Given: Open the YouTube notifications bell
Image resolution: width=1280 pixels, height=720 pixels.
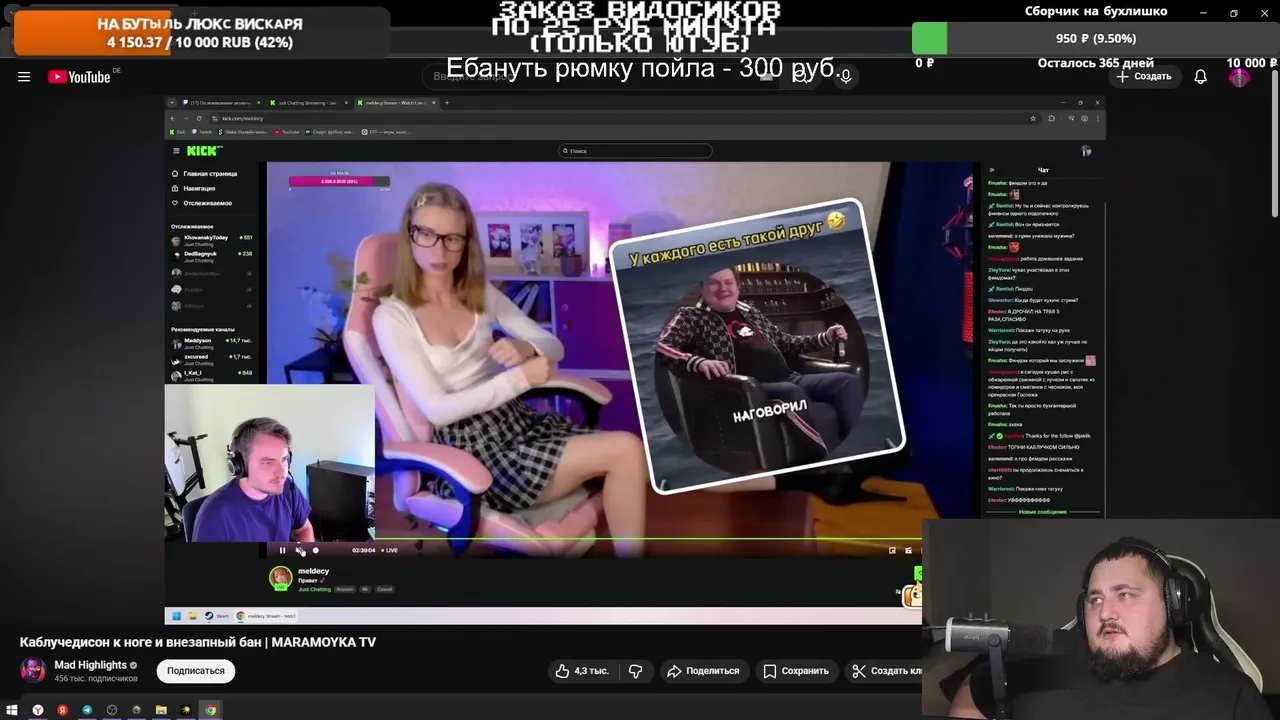Looking at the screenshot, I should tap(1200, 77).
